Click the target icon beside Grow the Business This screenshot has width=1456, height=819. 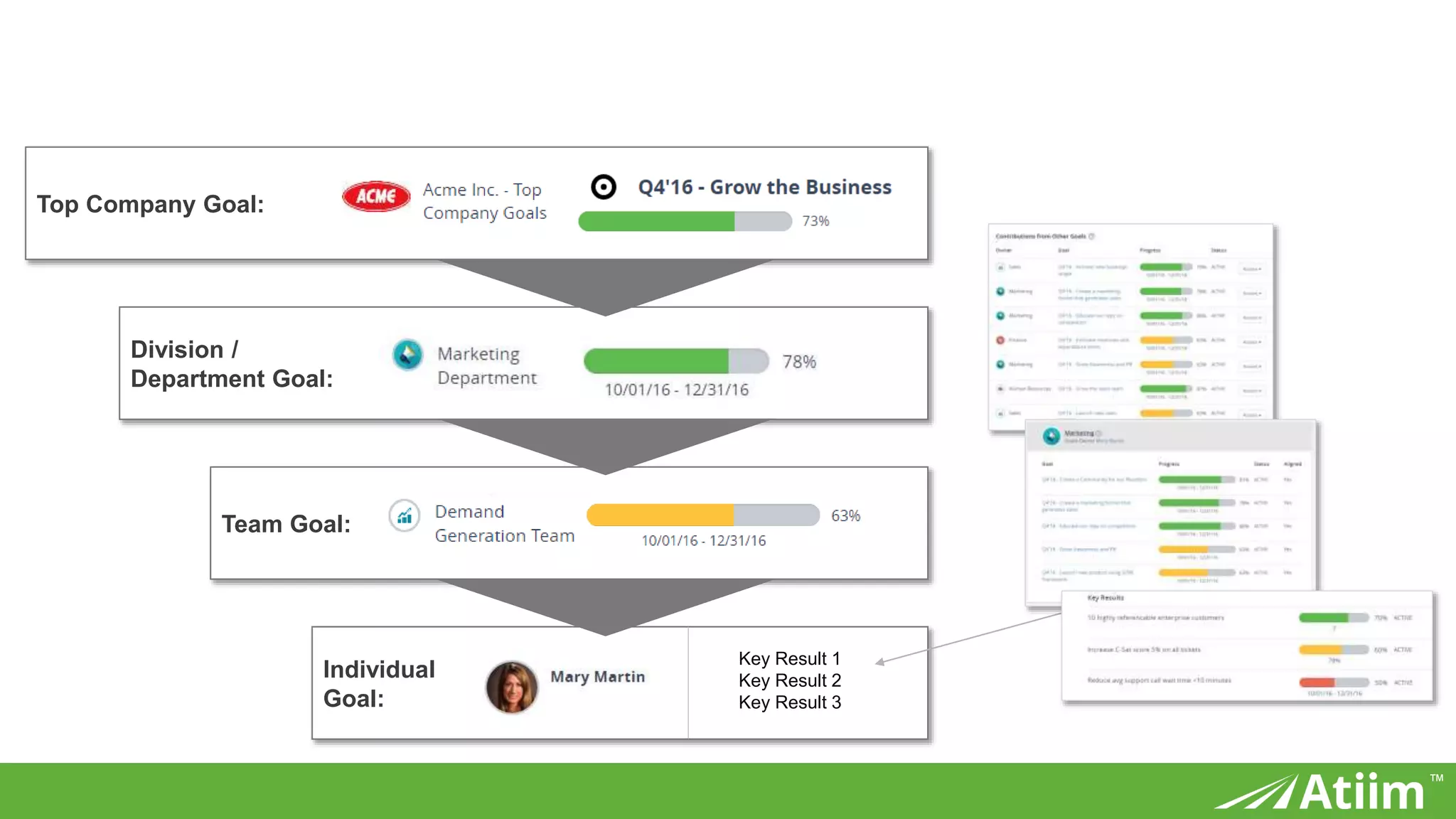point(604,187)
